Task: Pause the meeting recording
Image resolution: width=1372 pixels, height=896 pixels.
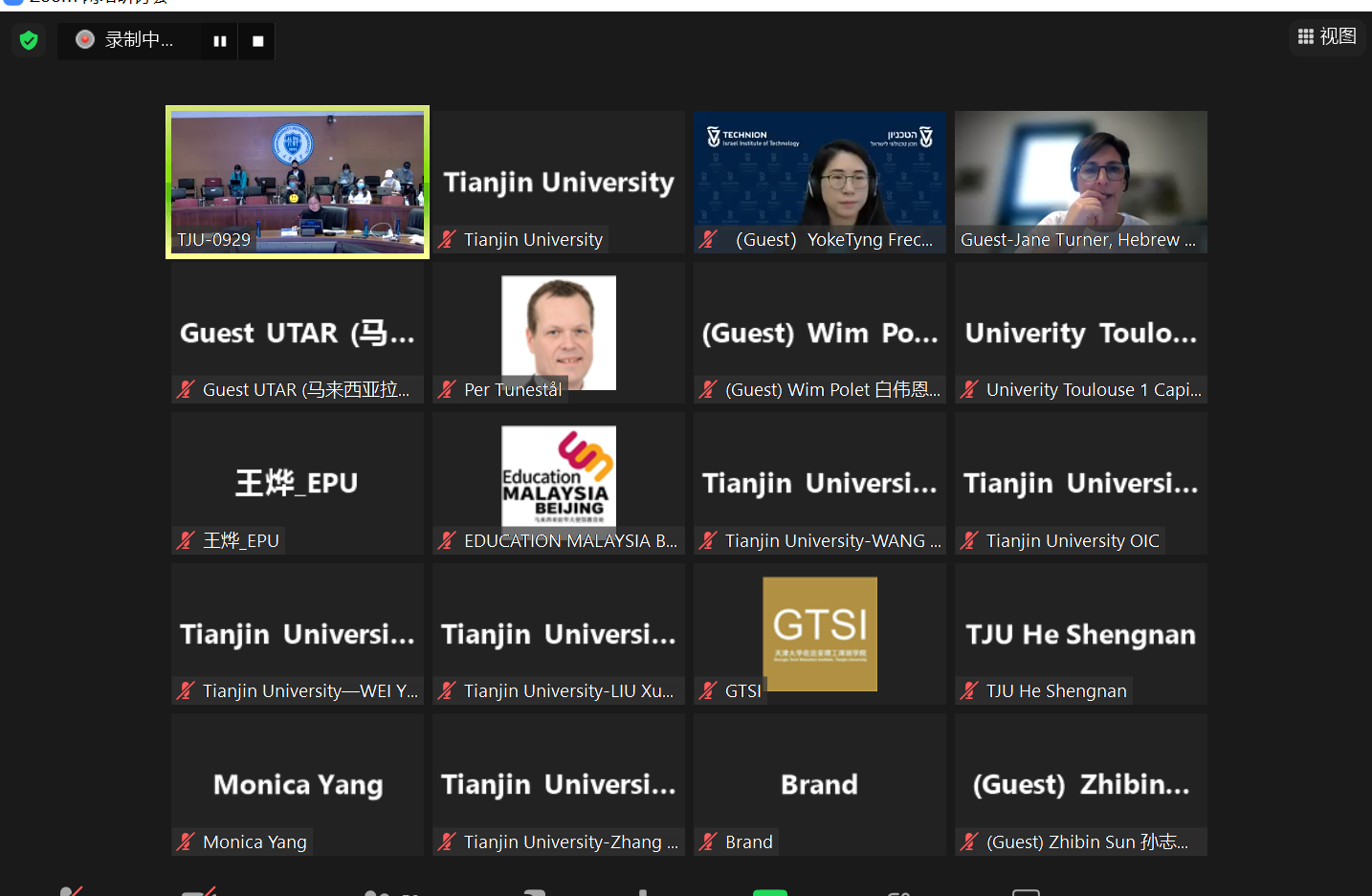Action: (219, 41)
